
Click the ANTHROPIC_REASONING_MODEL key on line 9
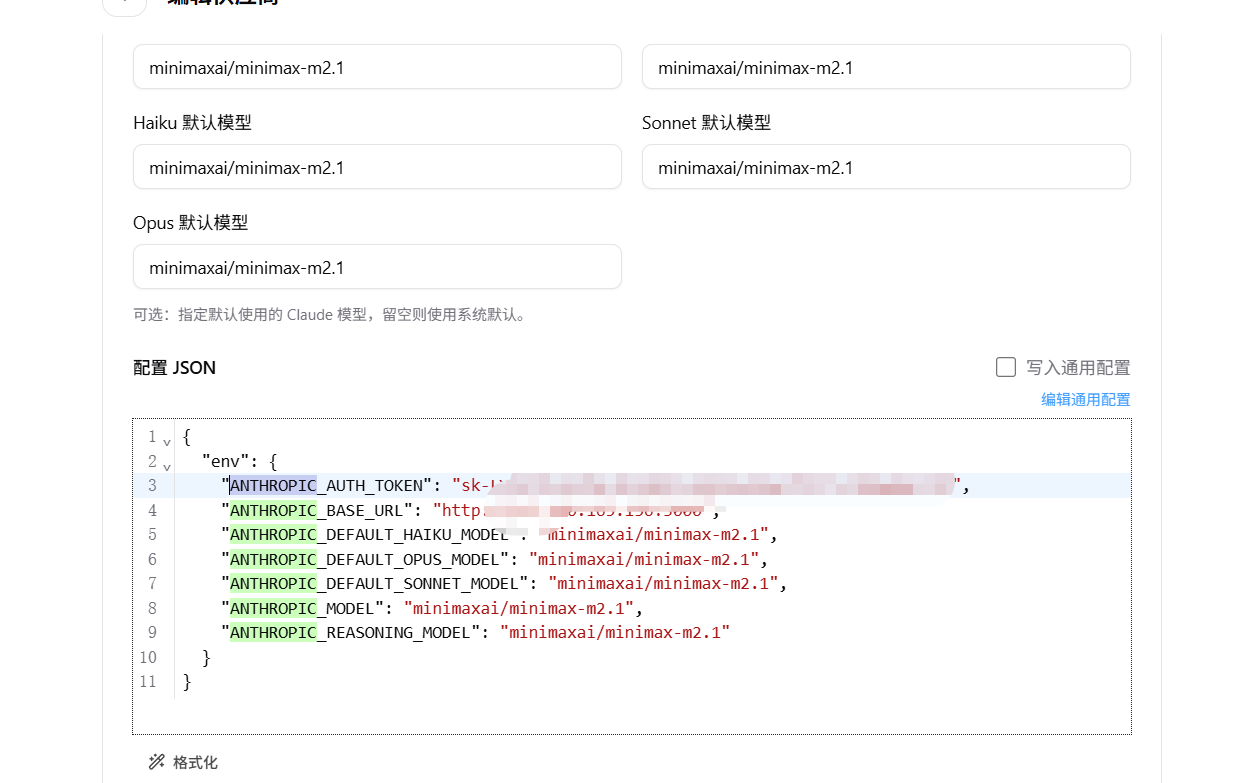(352, 633)
